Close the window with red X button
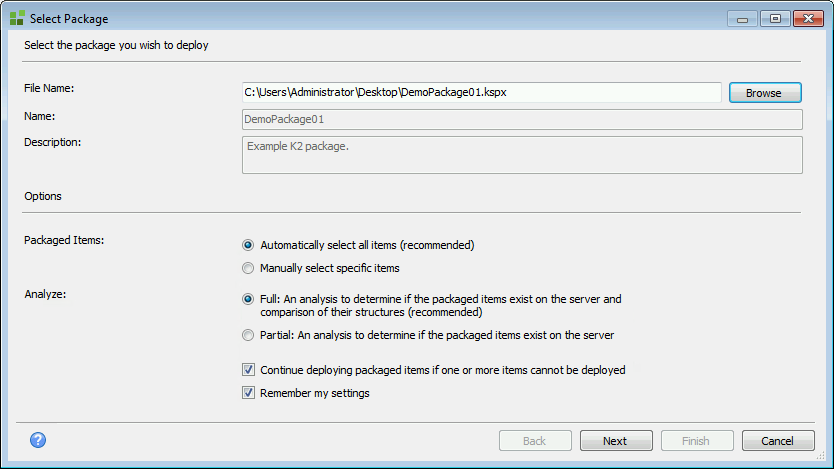This screenshot has height=469, width=834. click(x=806, y=18)
